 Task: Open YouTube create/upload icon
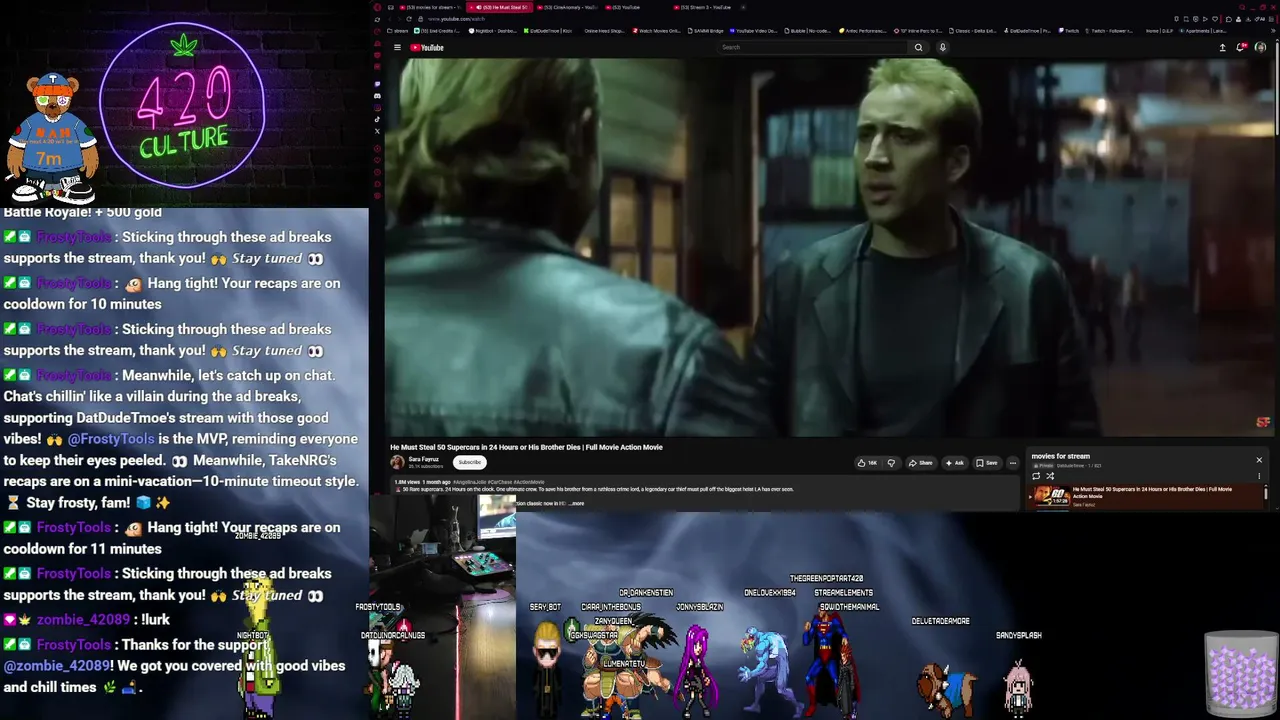(1222, 47)
